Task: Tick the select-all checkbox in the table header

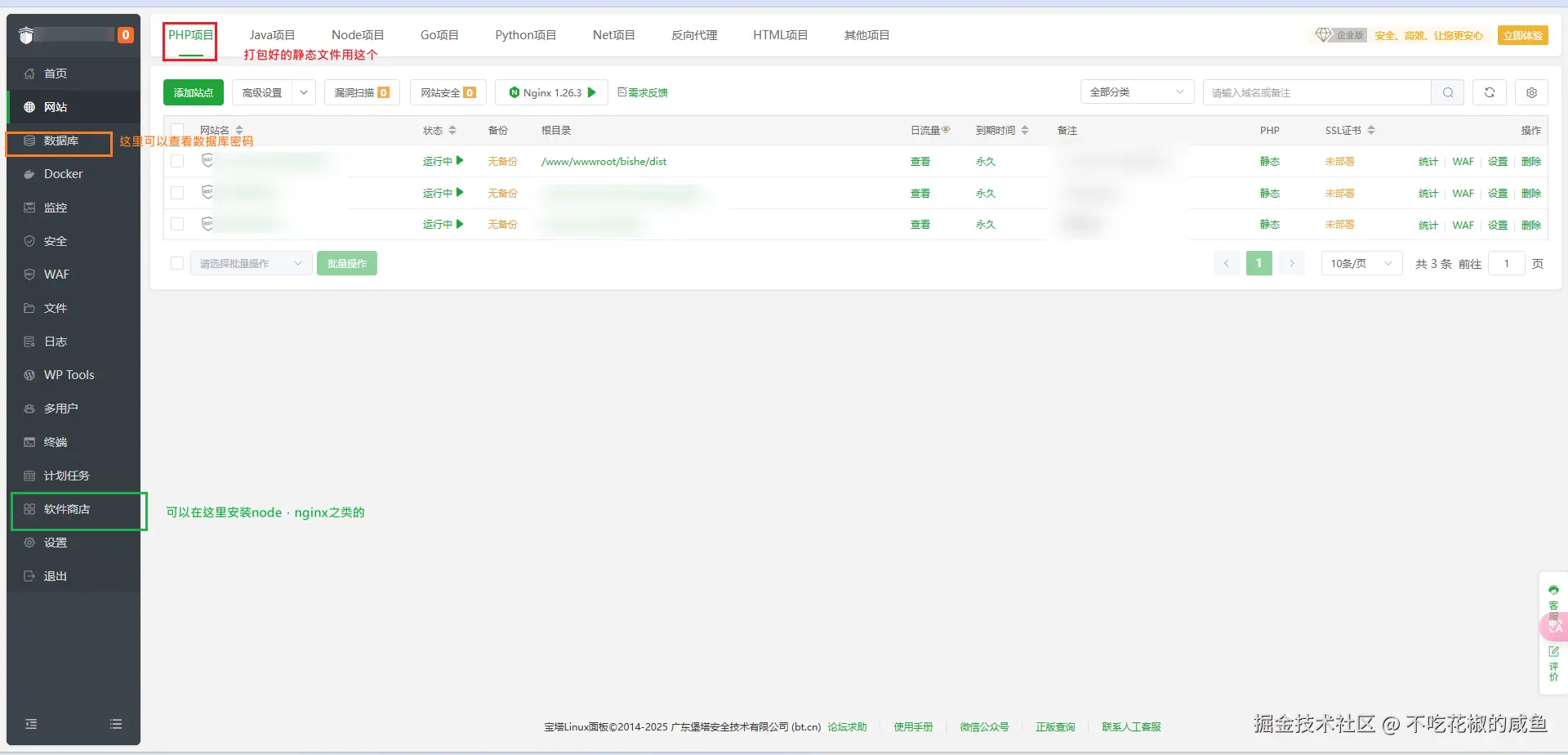Action: tap(177, 131)
